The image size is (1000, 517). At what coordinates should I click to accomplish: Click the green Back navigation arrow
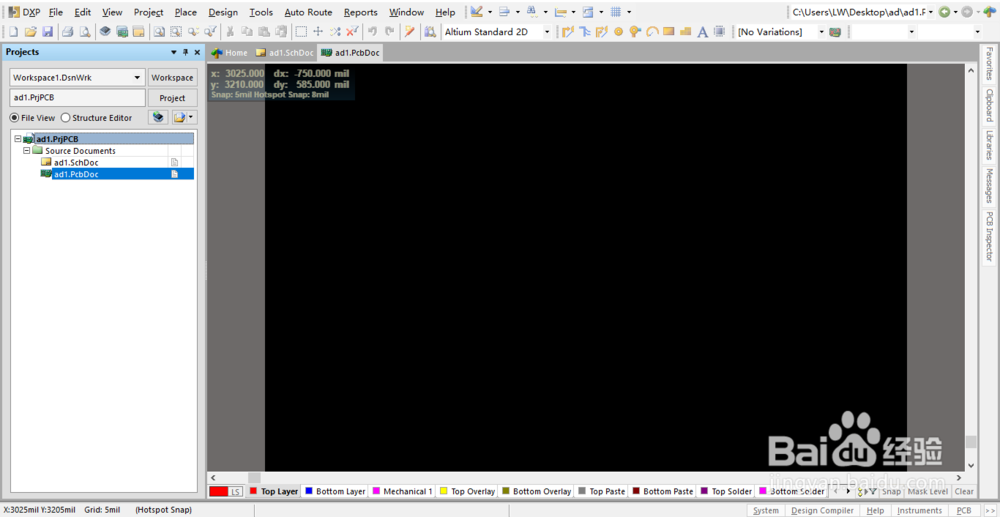pos(945,12)
